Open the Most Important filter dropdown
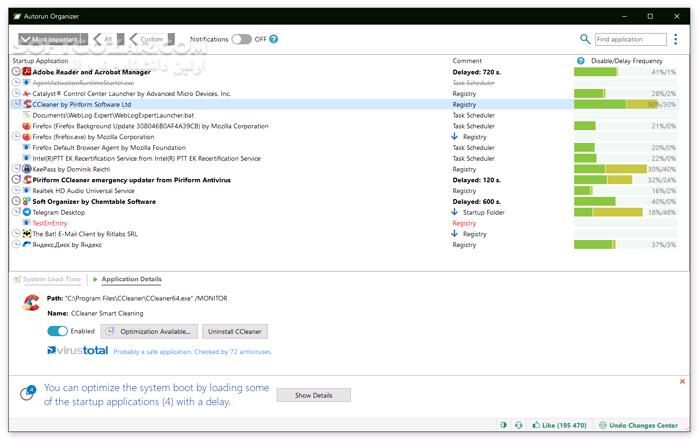 click(x=52, y=39)
